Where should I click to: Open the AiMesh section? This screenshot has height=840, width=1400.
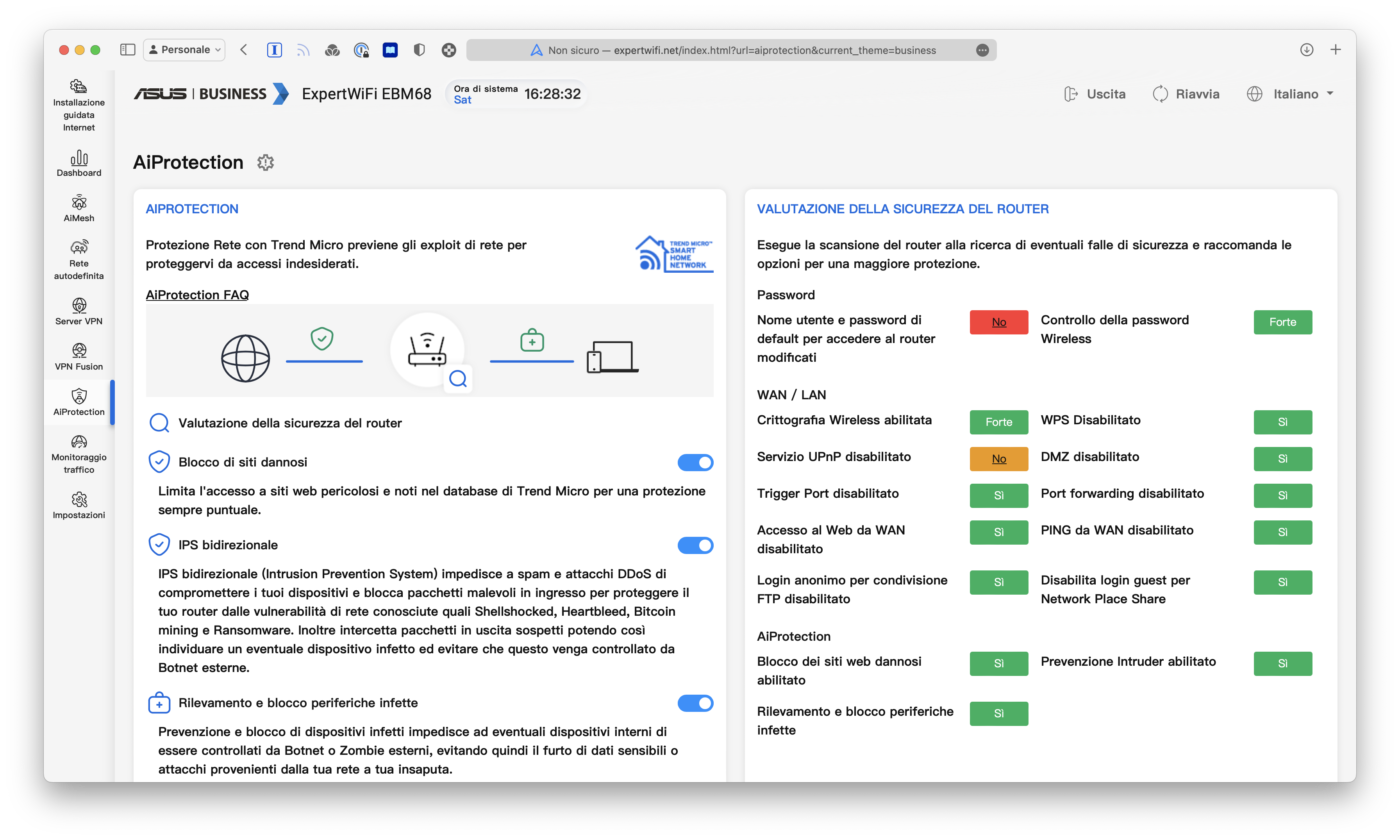coord(79,208)
